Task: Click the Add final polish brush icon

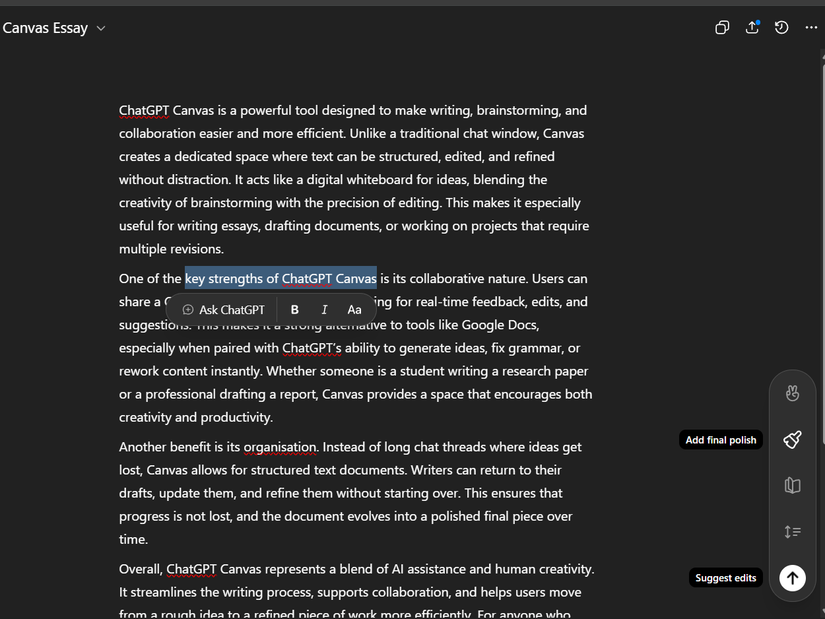Action: [792, 440]
